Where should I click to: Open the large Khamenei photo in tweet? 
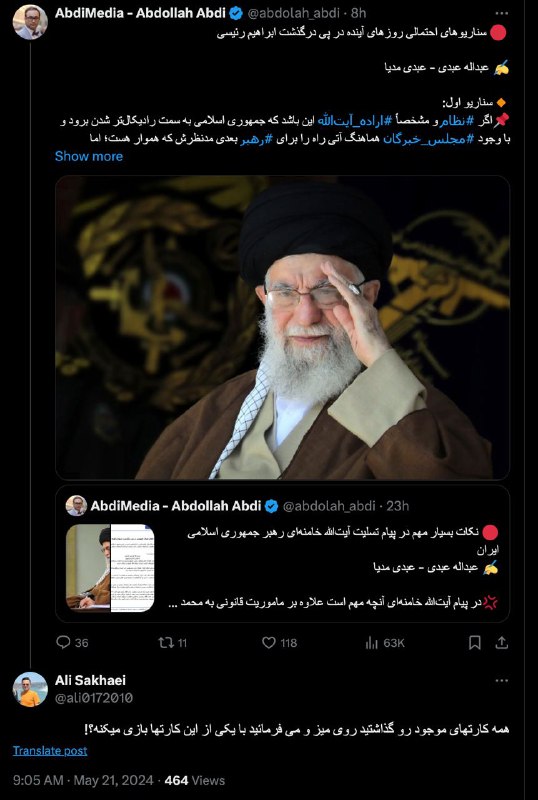click(x=282, y=328)
